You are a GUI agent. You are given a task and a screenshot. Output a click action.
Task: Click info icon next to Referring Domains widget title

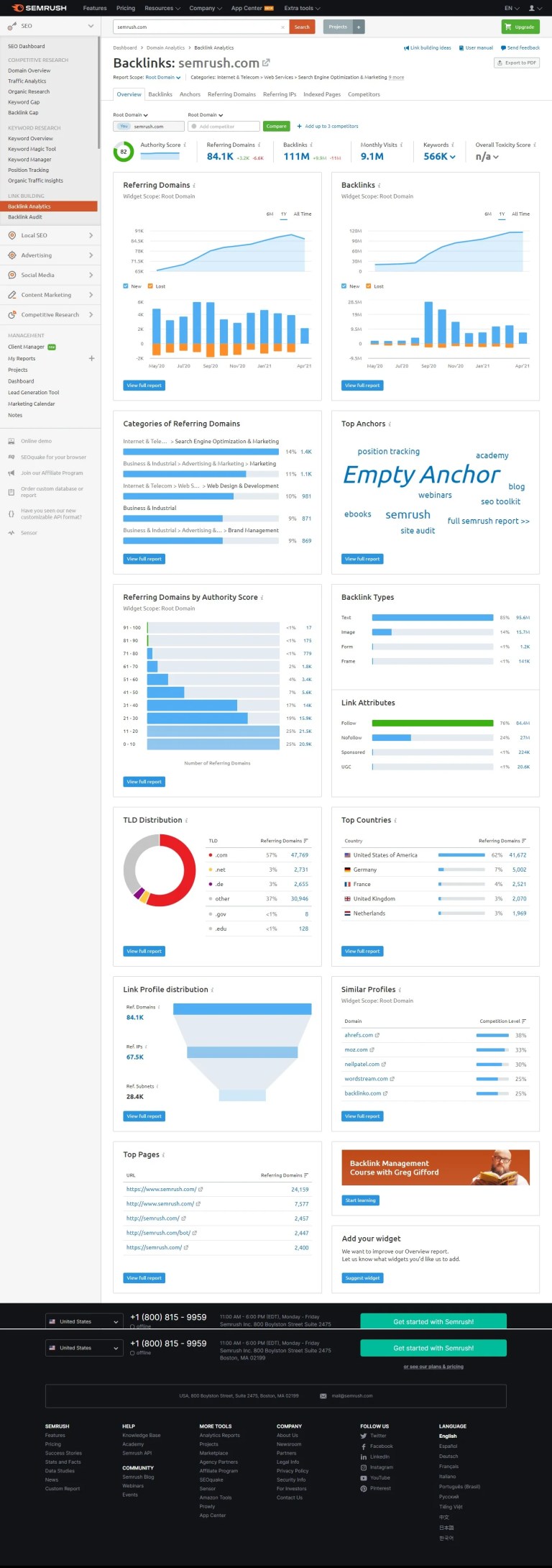point(194,186)
